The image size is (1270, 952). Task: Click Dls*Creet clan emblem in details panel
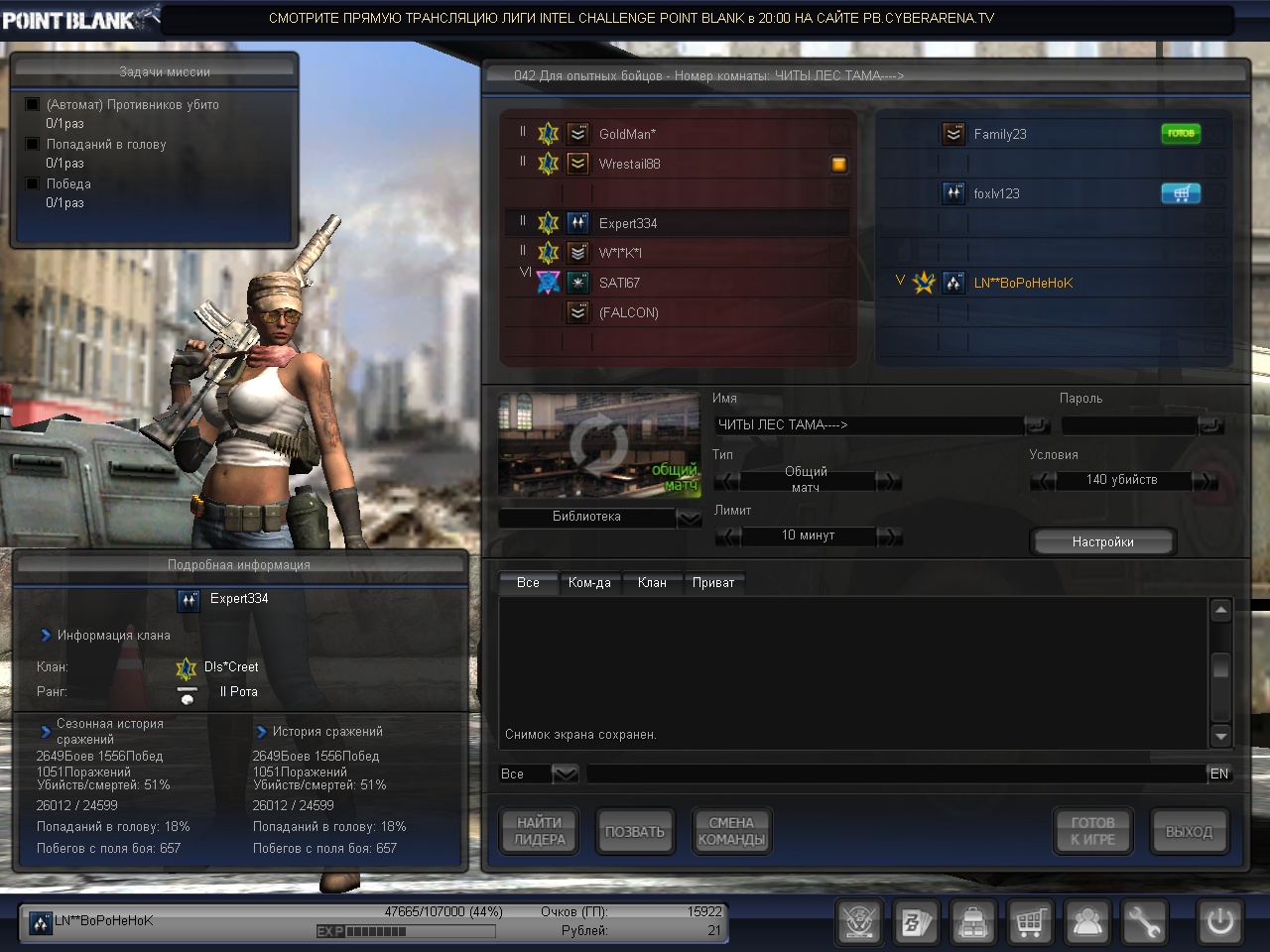pos(186,668)
